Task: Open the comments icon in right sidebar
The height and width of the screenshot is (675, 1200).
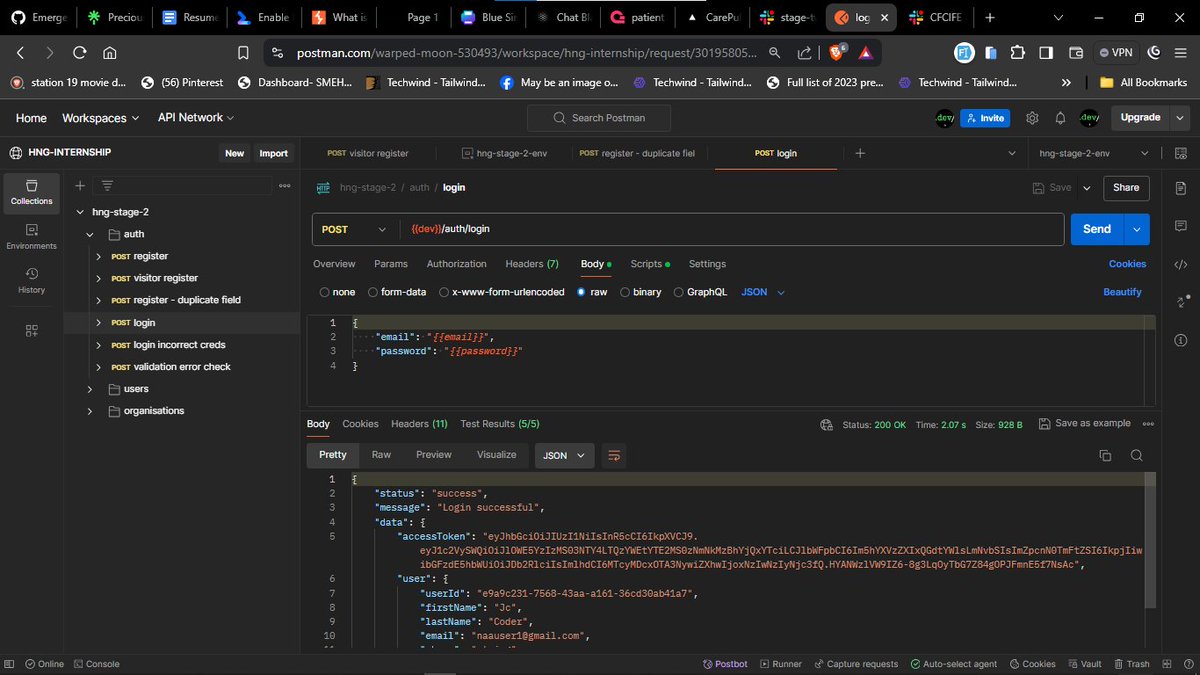Action: click(x=1181, y=226)
